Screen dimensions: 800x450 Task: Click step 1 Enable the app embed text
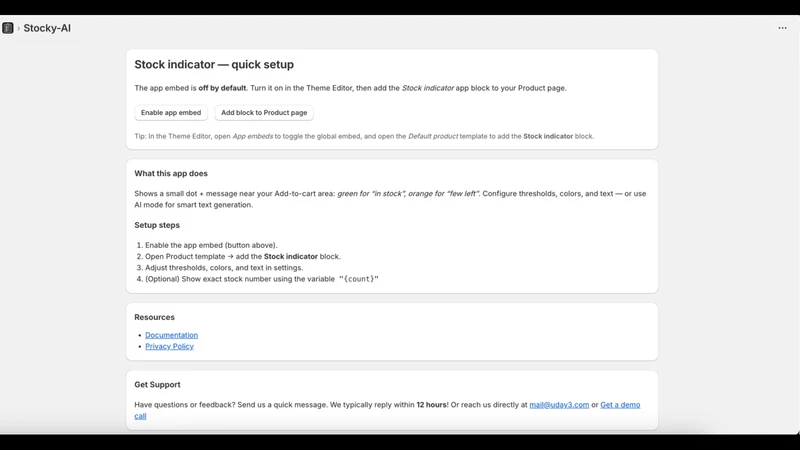coord(211,245)
